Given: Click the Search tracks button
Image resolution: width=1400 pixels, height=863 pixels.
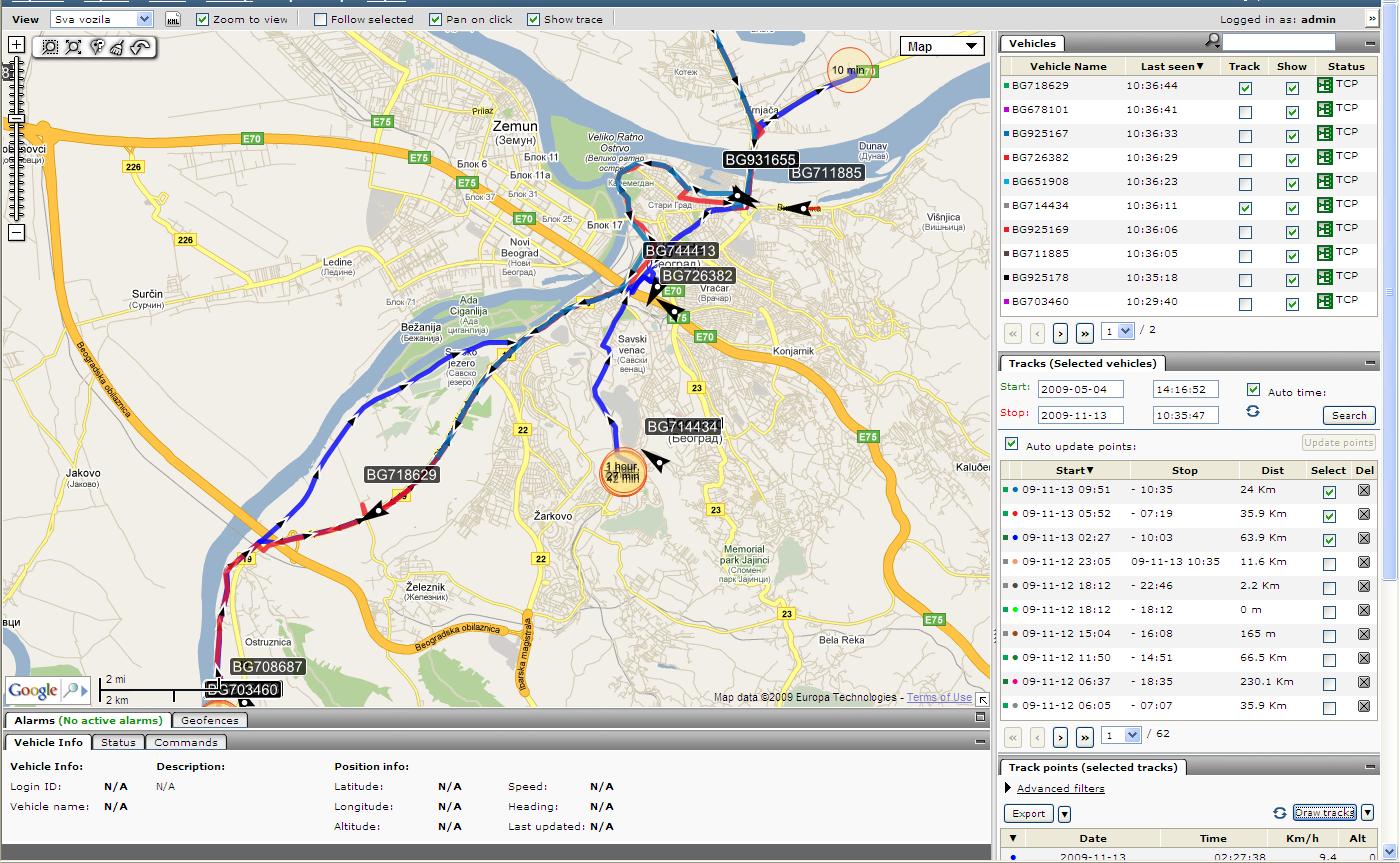Looking at the screenshot, I should [1349, 415].
